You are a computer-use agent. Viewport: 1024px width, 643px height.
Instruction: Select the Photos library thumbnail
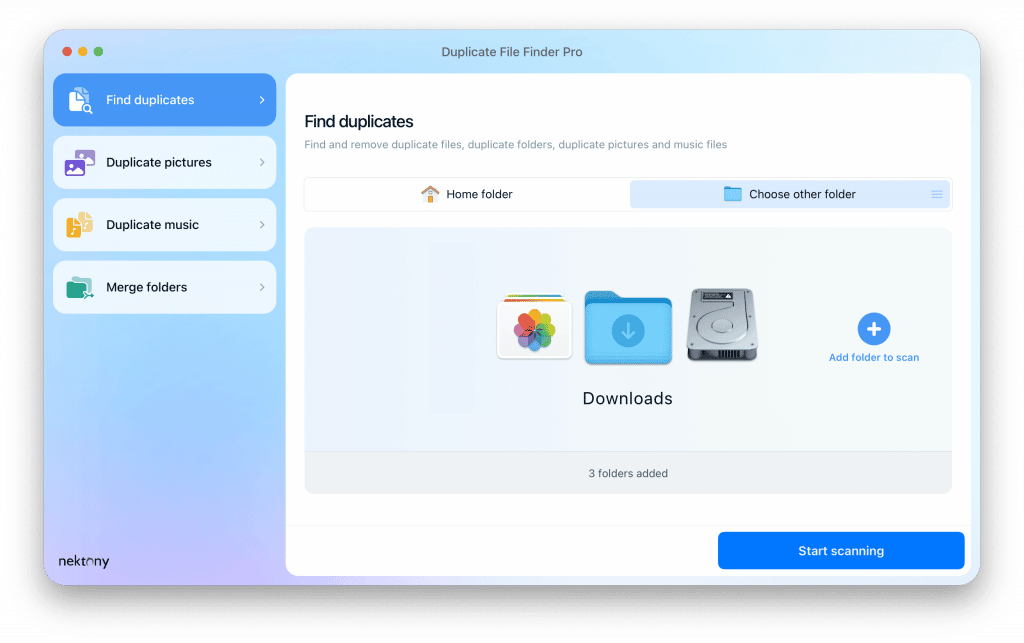coord(534,327)
